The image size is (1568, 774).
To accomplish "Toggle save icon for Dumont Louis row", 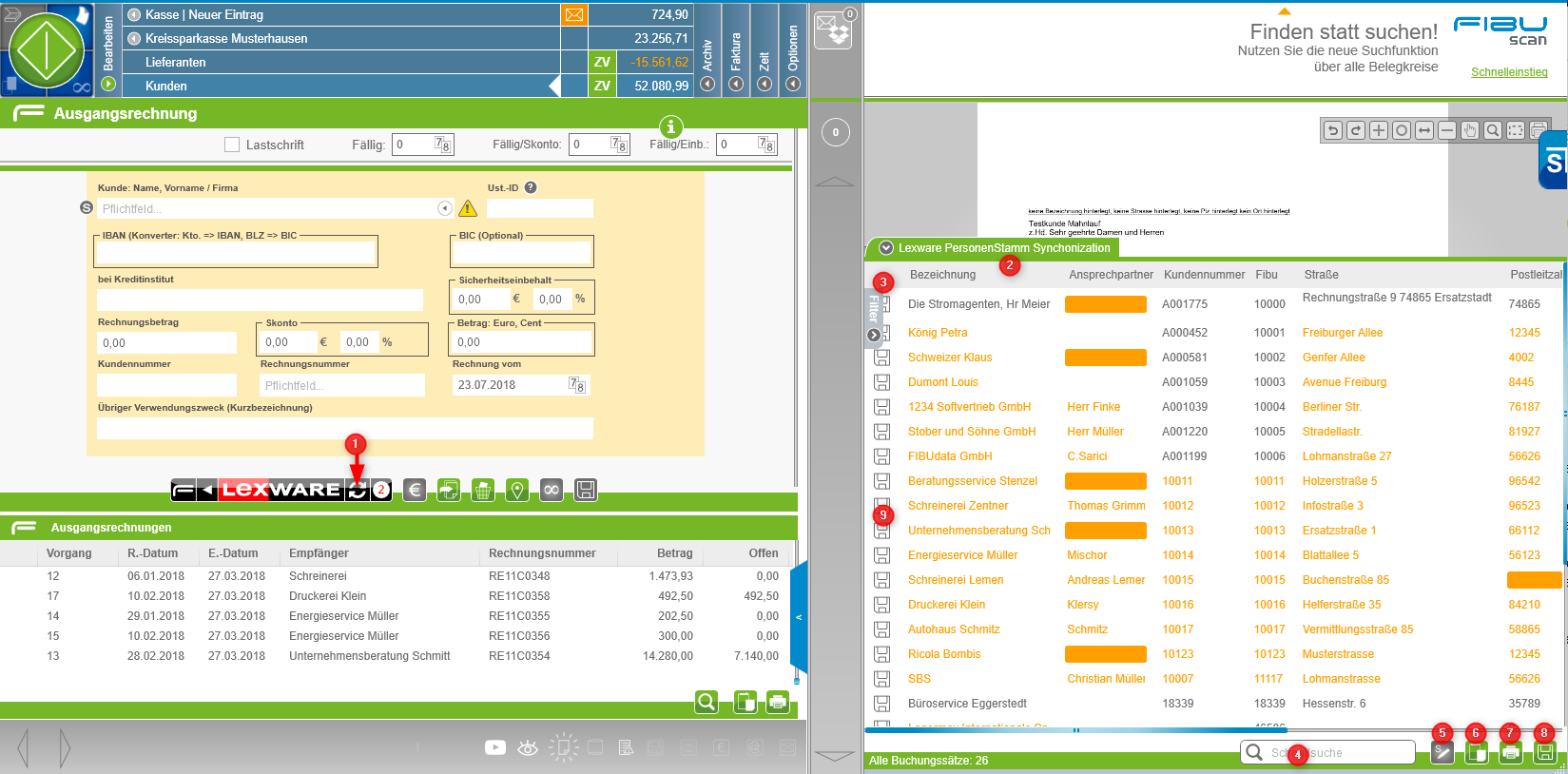I will coord(882,382).
